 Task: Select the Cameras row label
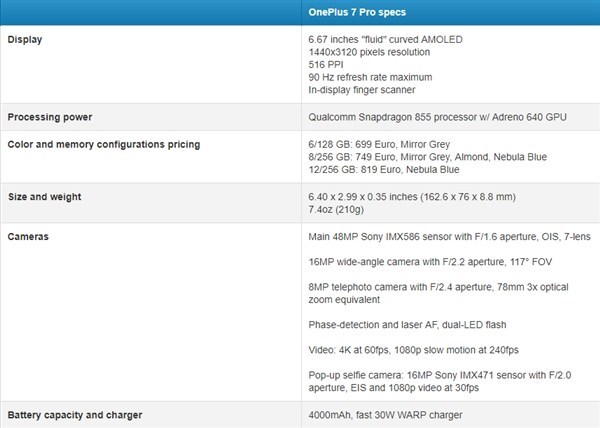[x=27, y=236]
